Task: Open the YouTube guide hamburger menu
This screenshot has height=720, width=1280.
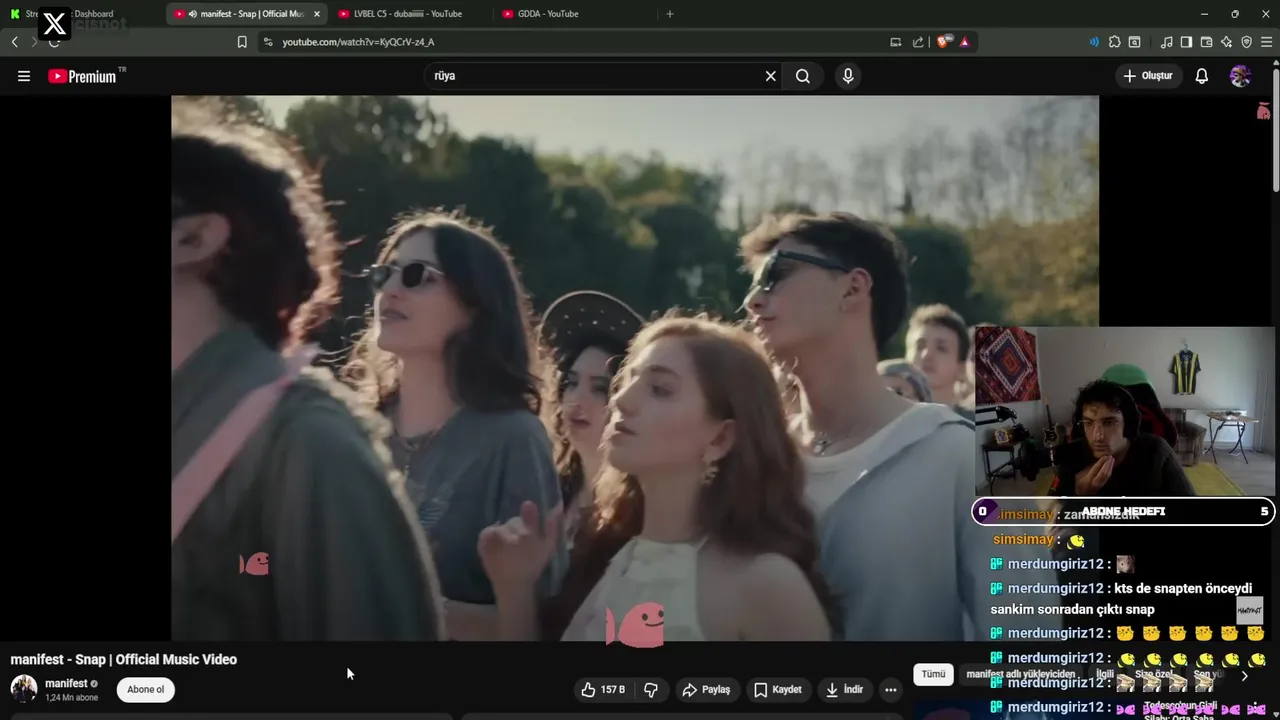Action: point(24,76)
